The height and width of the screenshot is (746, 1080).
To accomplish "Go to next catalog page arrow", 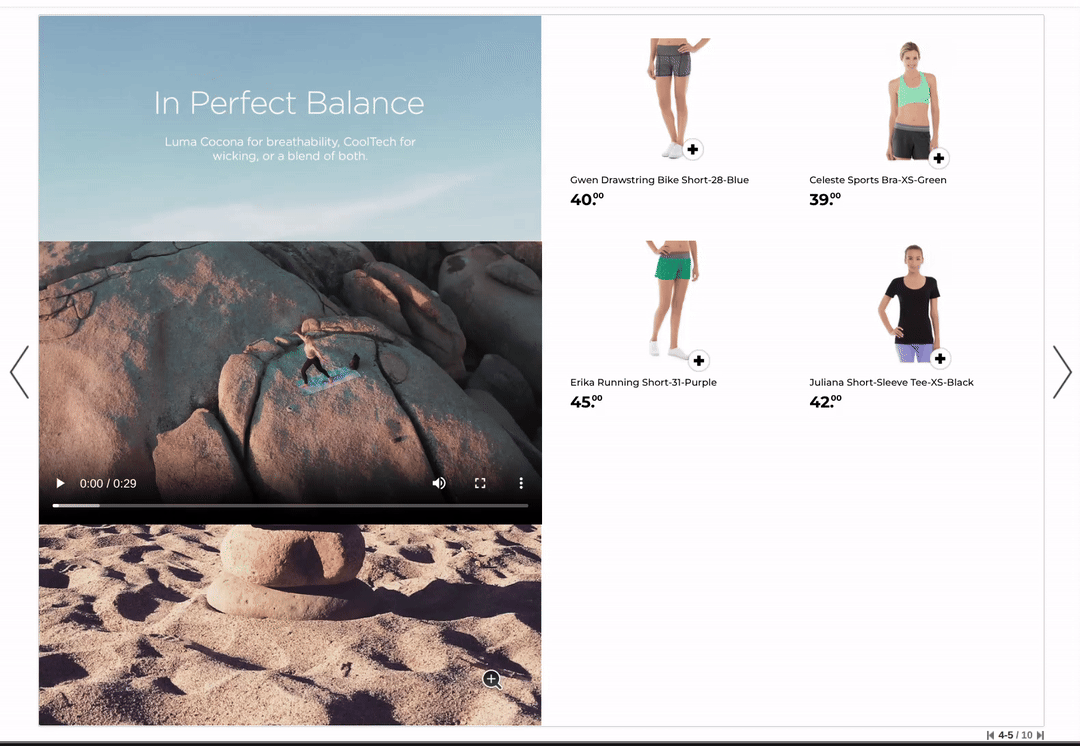I will (1062, 372).
